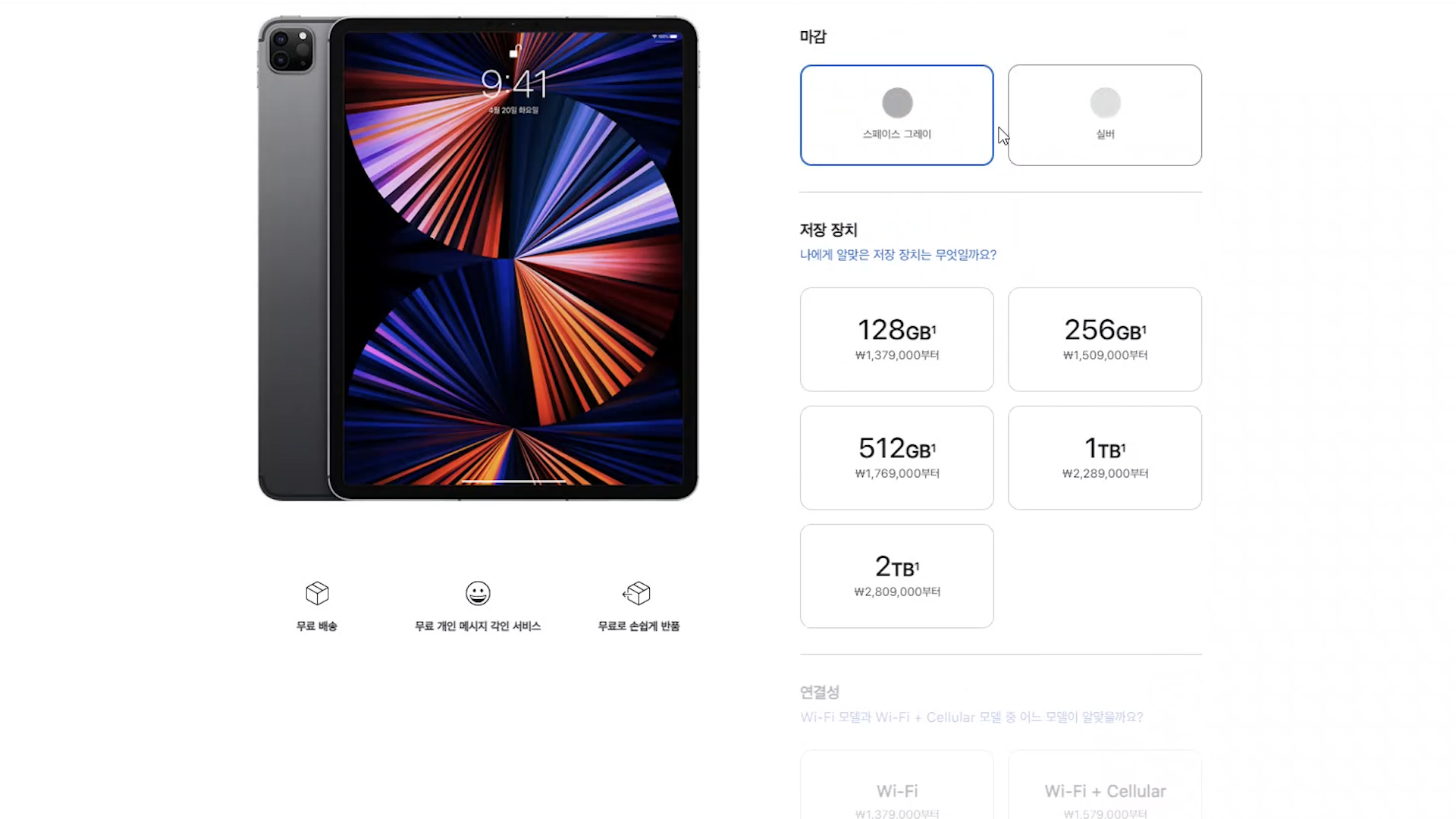Click the iPad Pro product image
The height and width of the screenshot is (819, 1456).
pos(478,259)
